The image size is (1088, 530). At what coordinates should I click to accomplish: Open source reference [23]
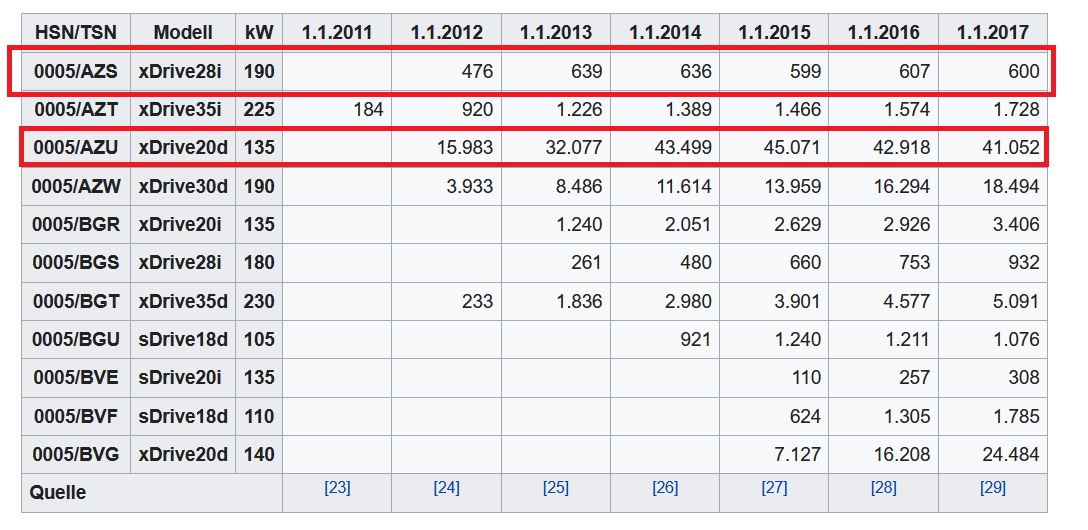click(x=337, y=488)
